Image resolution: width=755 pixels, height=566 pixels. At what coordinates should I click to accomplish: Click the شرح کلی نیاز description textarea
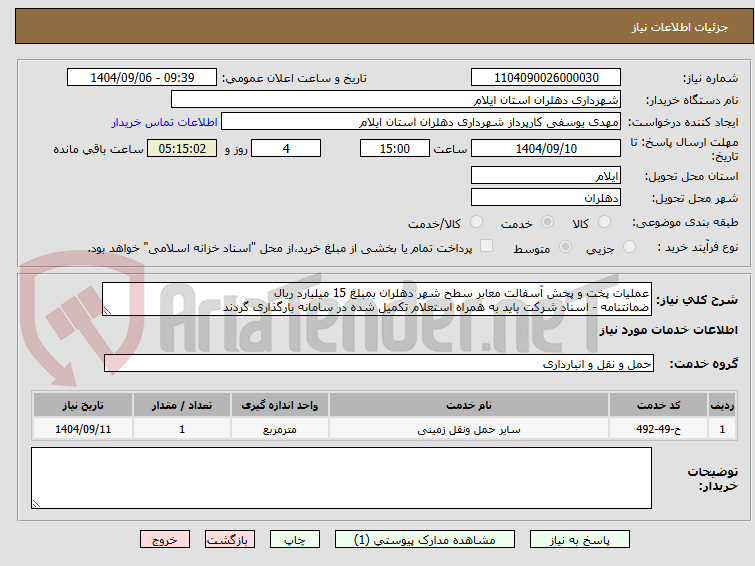coord(377,299)
